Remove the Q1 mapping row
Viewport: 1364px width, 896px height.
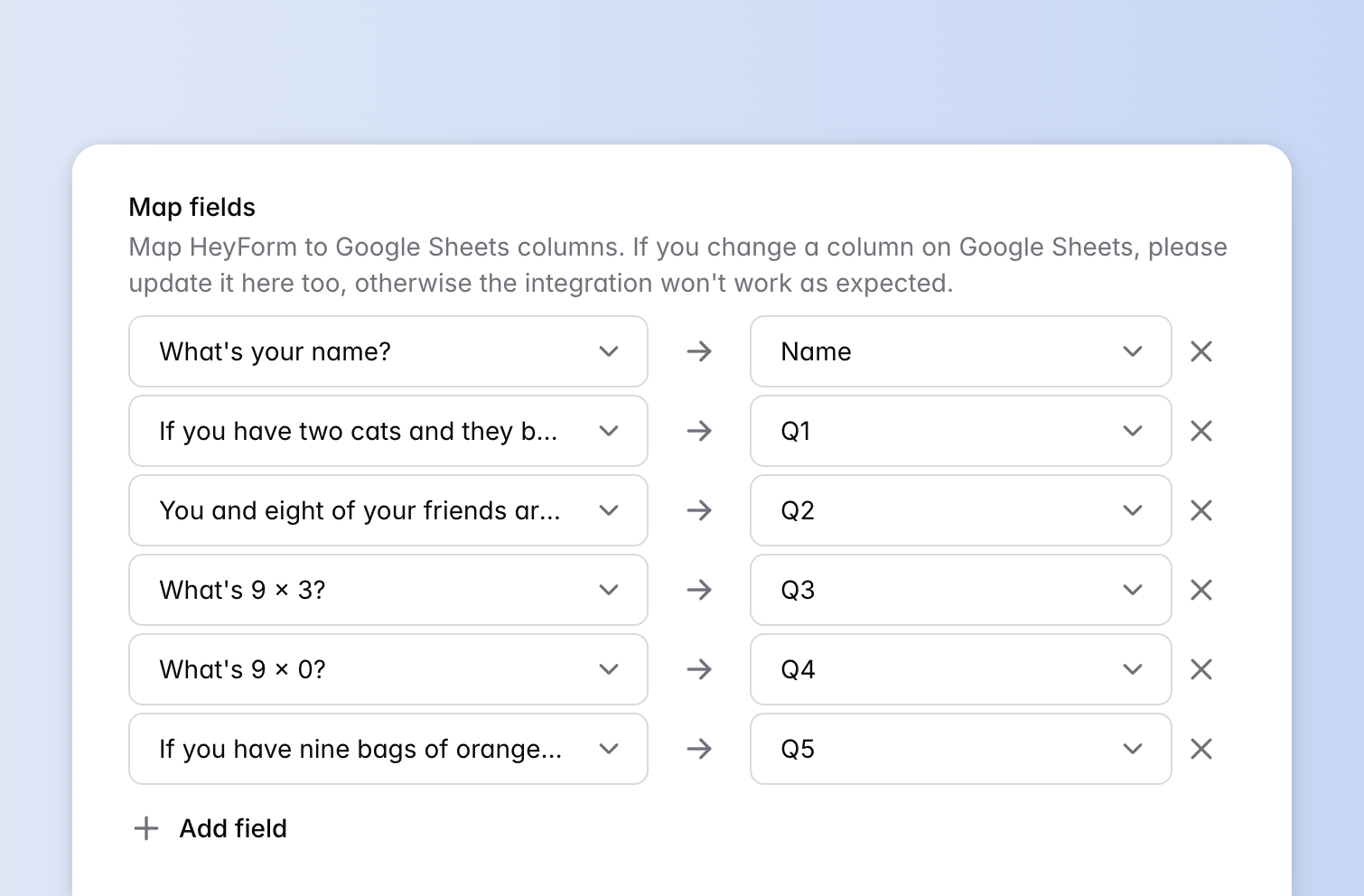tap(1201, 431)
